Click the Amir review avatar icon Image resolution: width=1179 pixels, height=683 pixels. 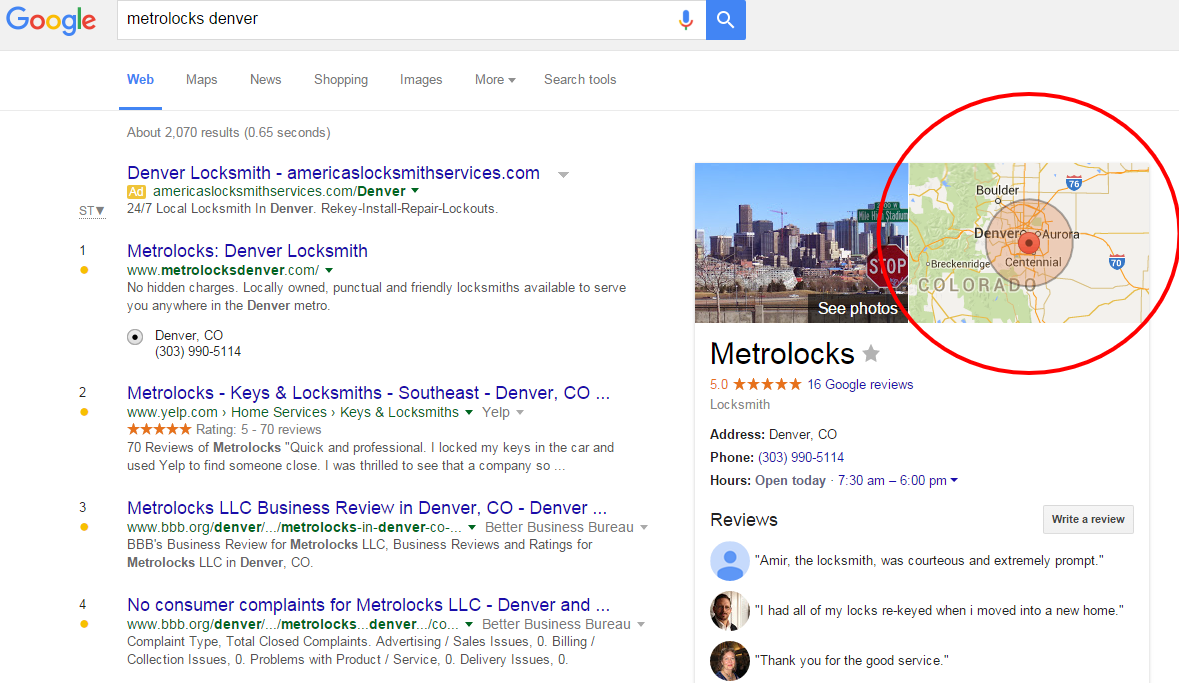(x=730, y=561)
